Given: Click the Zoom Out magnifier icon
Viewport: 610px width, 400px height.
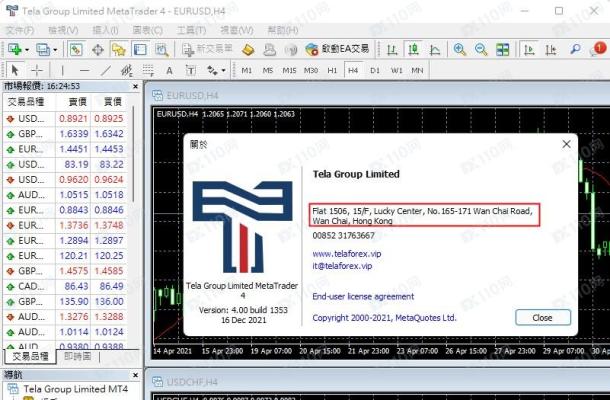Looking at the screenshot, I should [481, 49].
